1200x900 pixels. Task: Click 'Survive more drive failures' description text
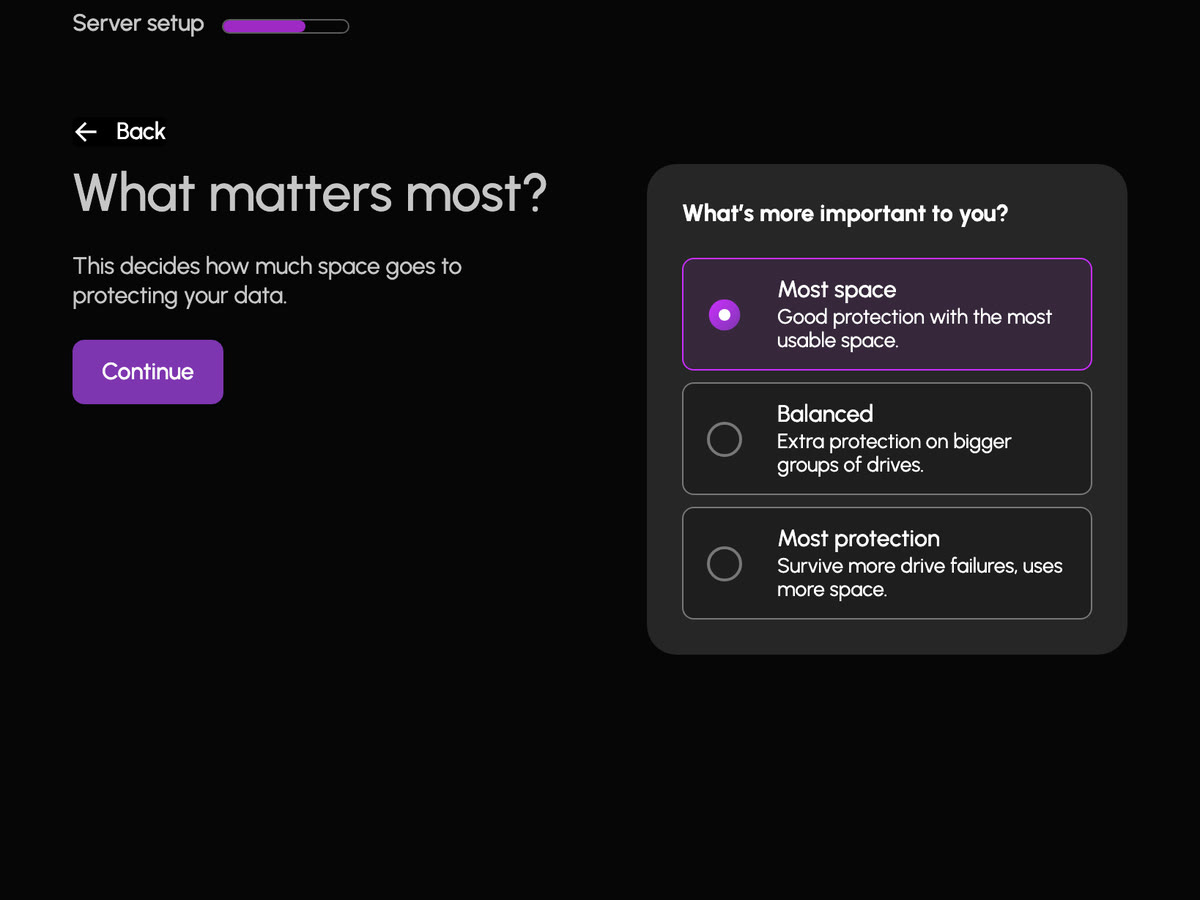coord(920,577)
